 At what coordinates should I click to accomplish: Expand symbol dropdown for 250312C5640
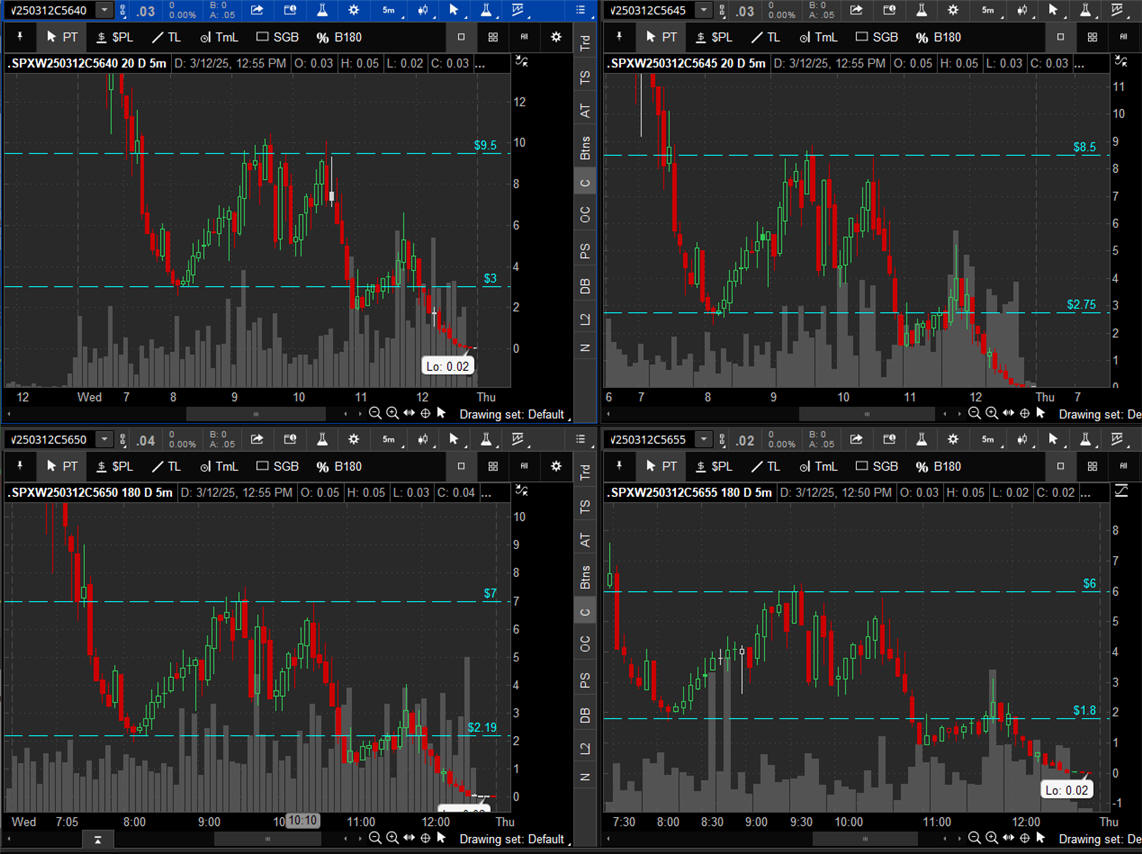(104, 10)
